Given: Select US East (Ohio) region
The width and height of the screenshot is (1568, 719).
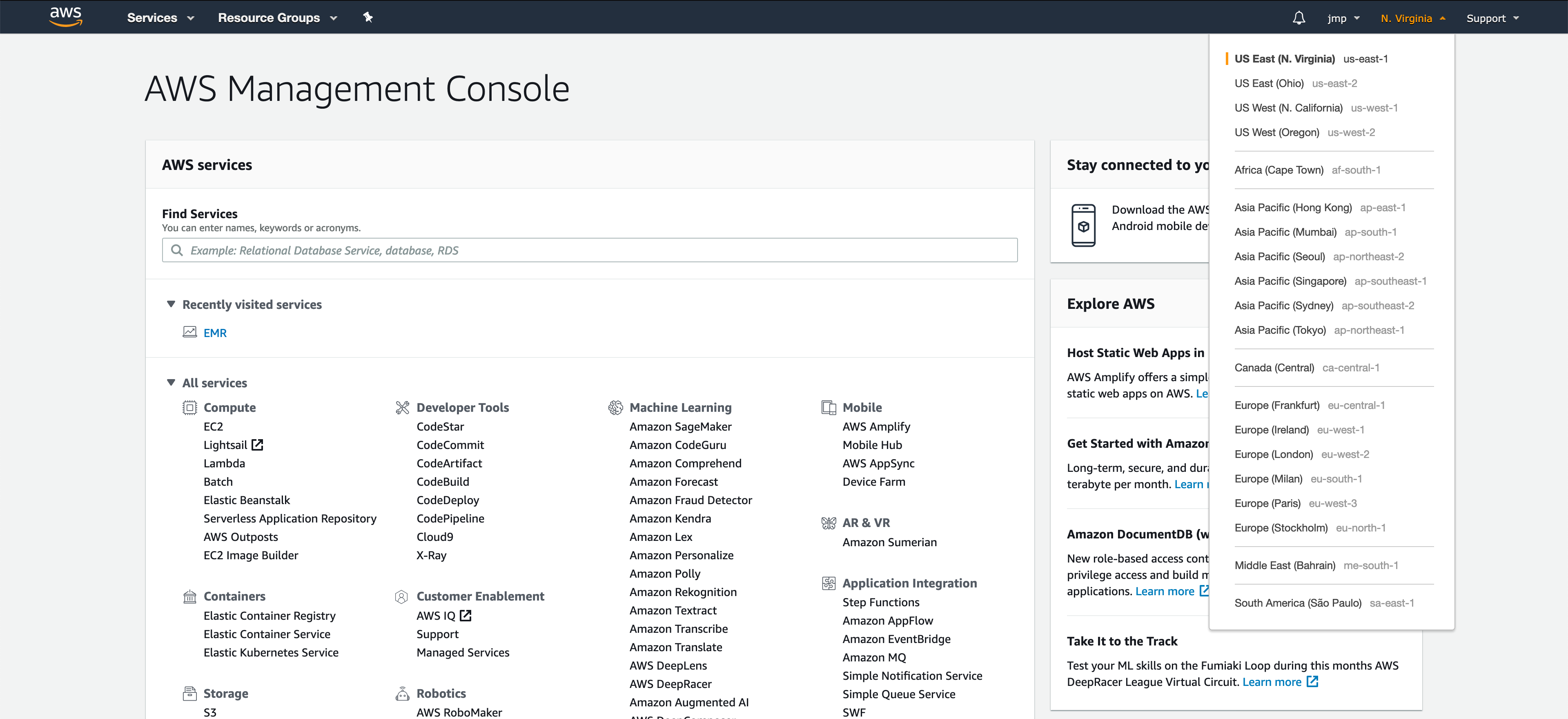Looking at the screenshot, I should (x=1295, y=83).
